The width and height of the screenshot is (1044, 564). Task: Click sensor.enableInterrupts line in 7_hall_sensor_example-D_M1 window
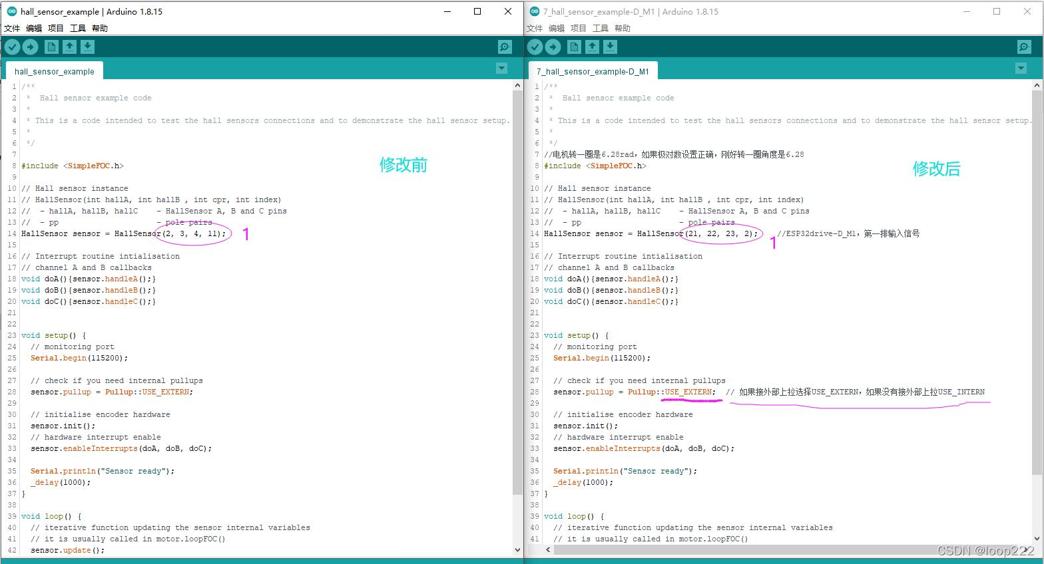(x=644, y=449)
